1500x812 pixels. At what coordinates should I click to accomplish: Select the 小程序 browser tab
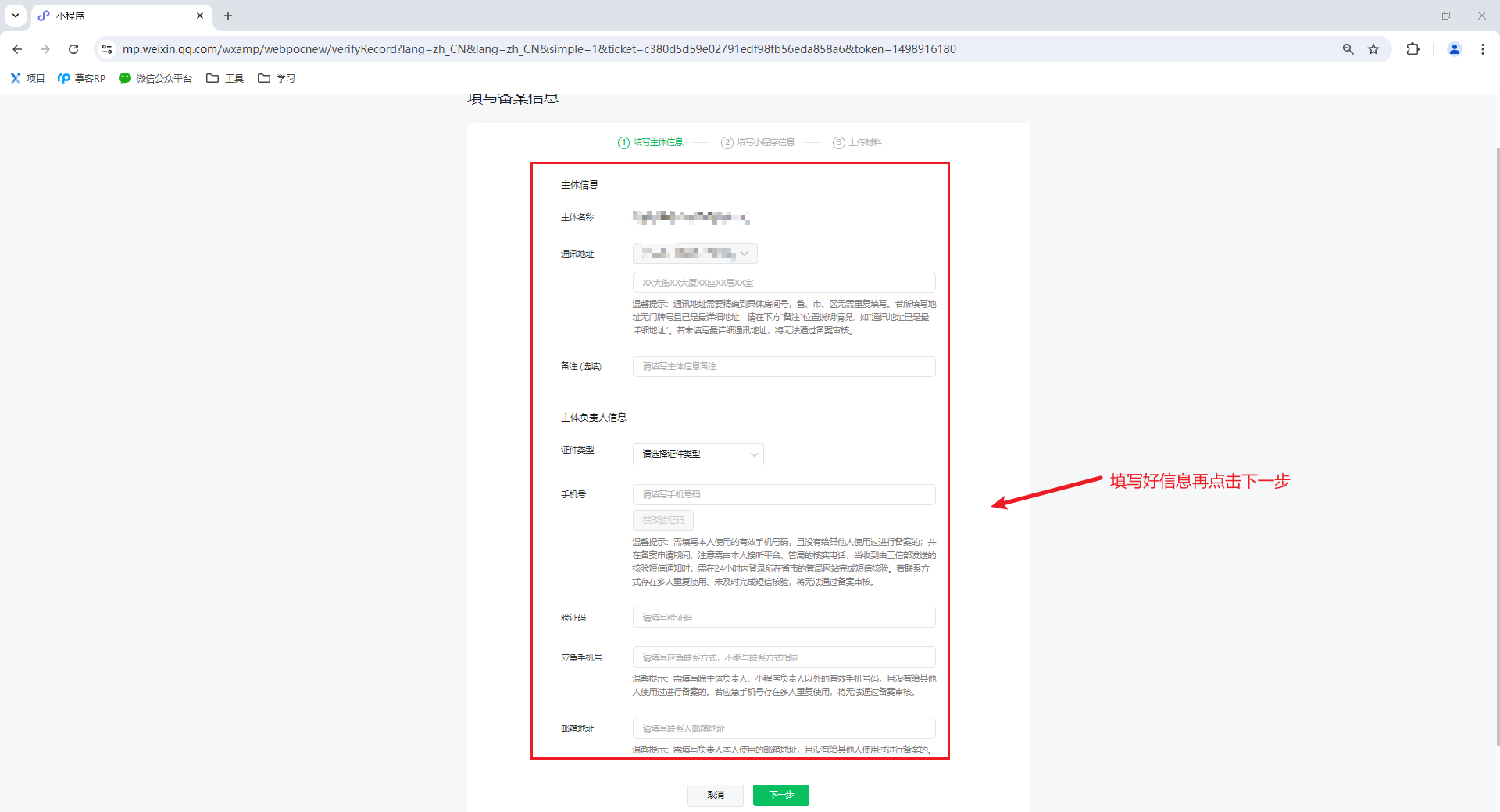(122, 16)
